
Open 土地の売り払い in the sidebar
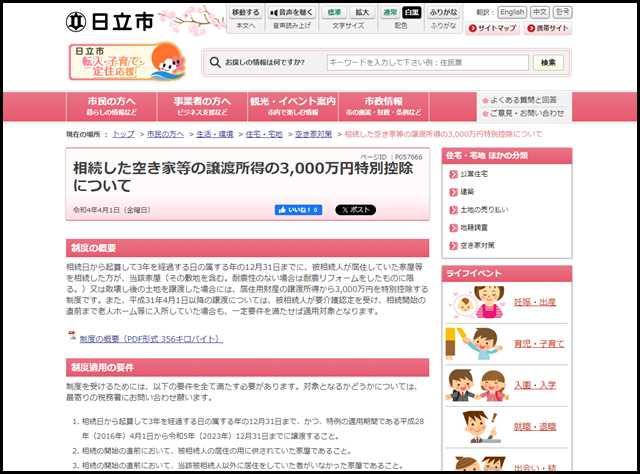click(484, 210)
